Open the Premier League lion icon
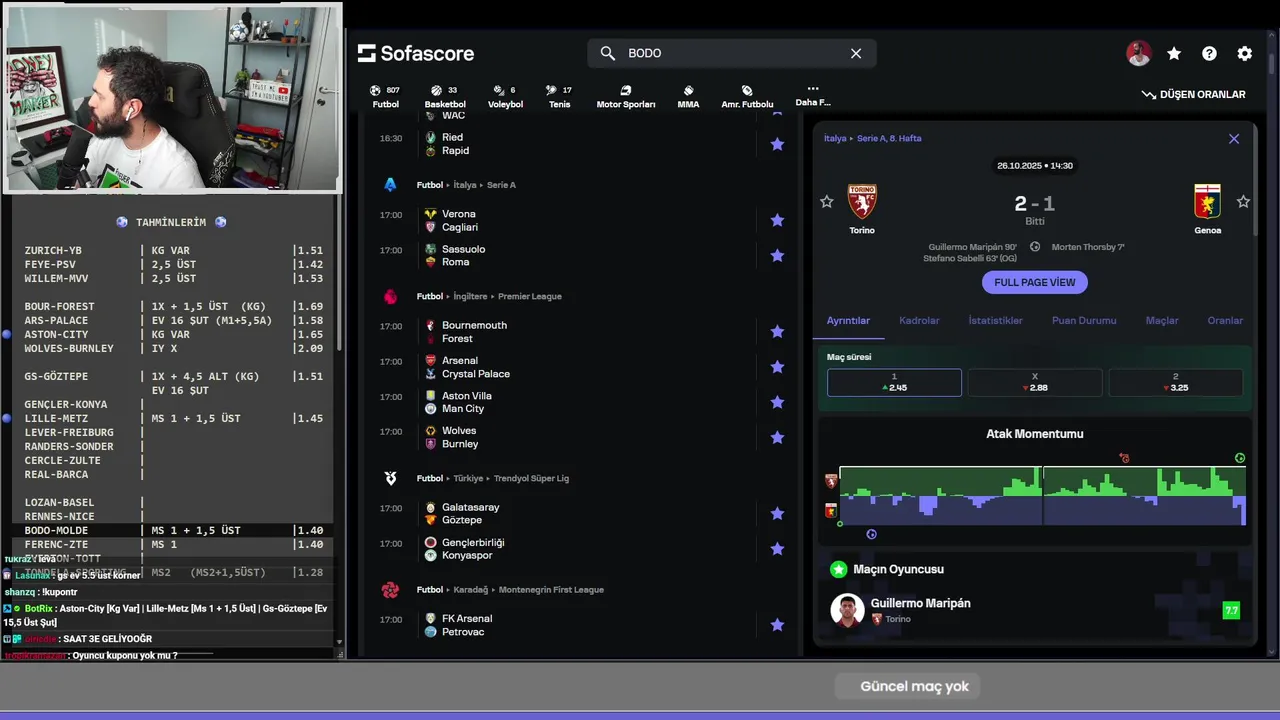 tap(390, 296)
